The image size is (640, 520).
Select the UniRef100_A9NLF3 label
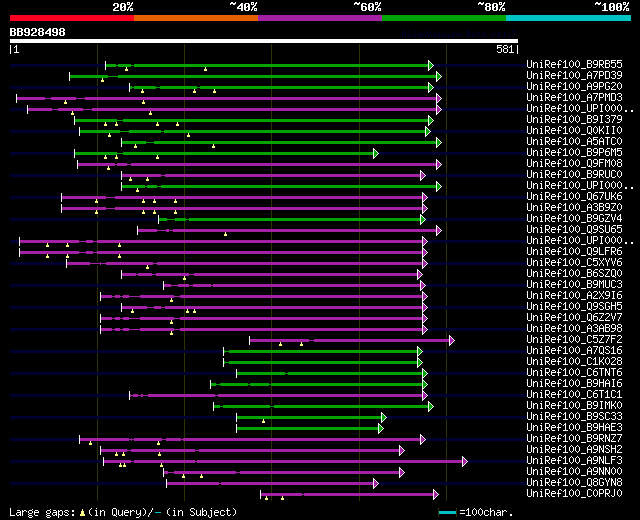pyautogui.click(x=574, y=461)
